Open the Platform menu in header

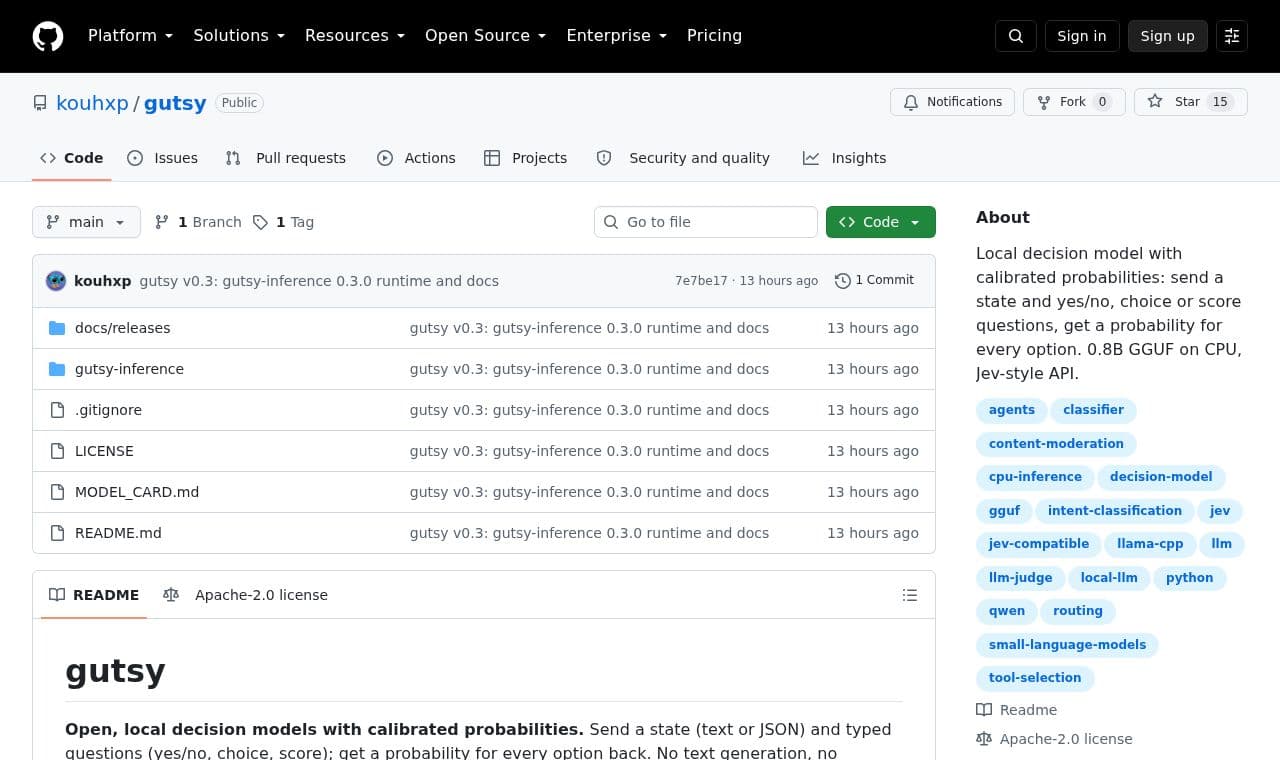tap(130, 36)
